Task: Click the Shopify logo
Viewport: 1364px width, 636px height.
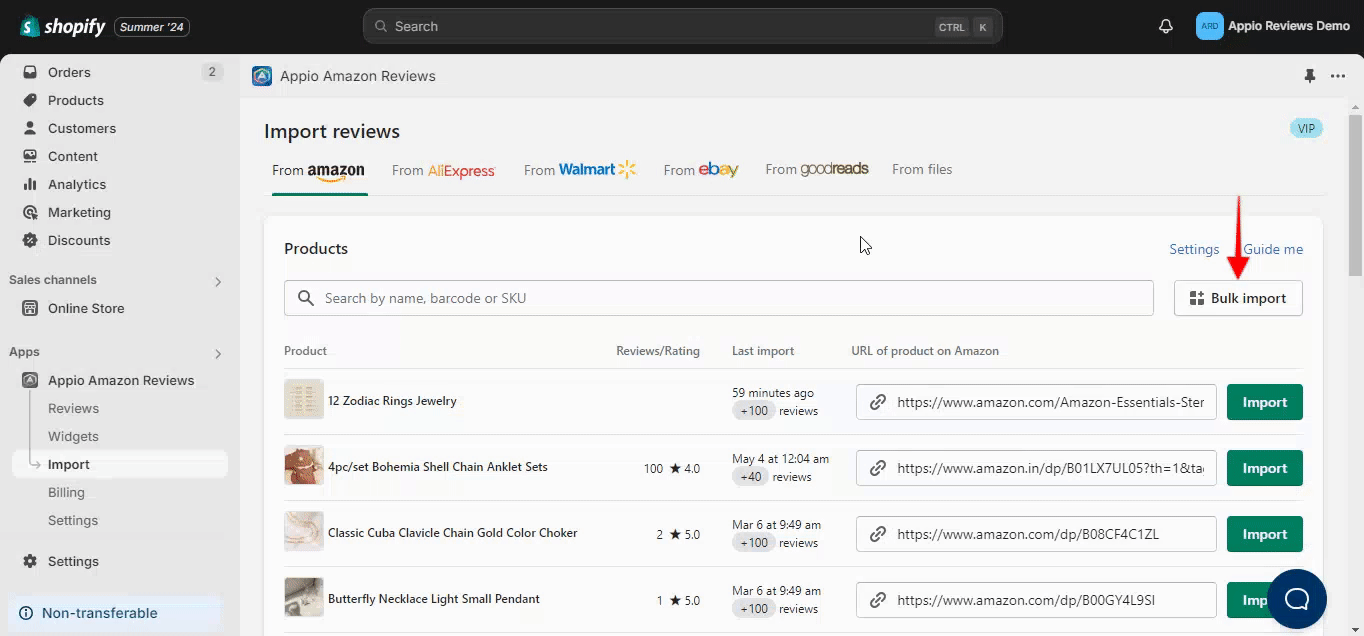Action: point(62,27)
